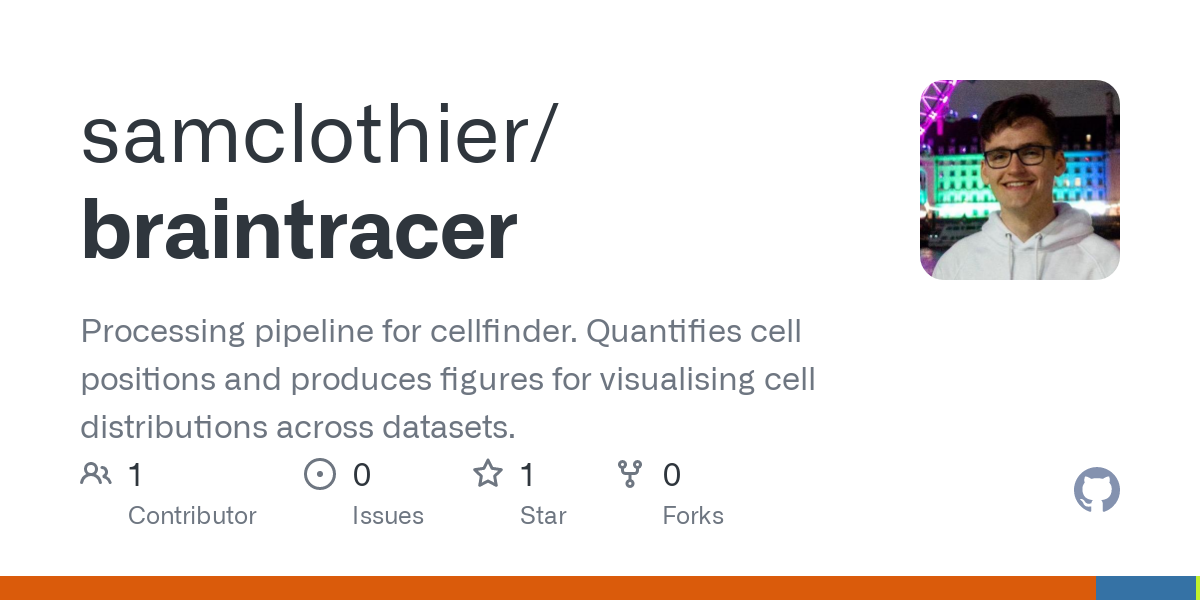Screen dimensions: 1200x600
Task: Click the contributors people icon
Action: click(x=96, y=474)
